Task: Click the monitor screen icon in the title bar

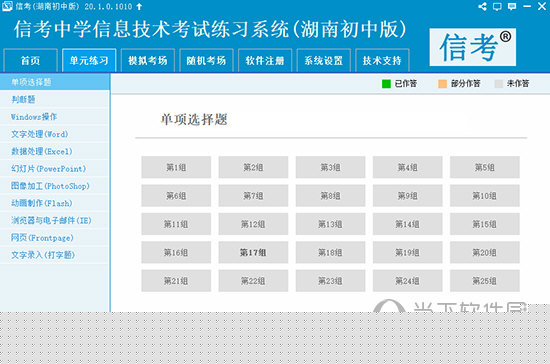Action: click(x=497, y=7)
